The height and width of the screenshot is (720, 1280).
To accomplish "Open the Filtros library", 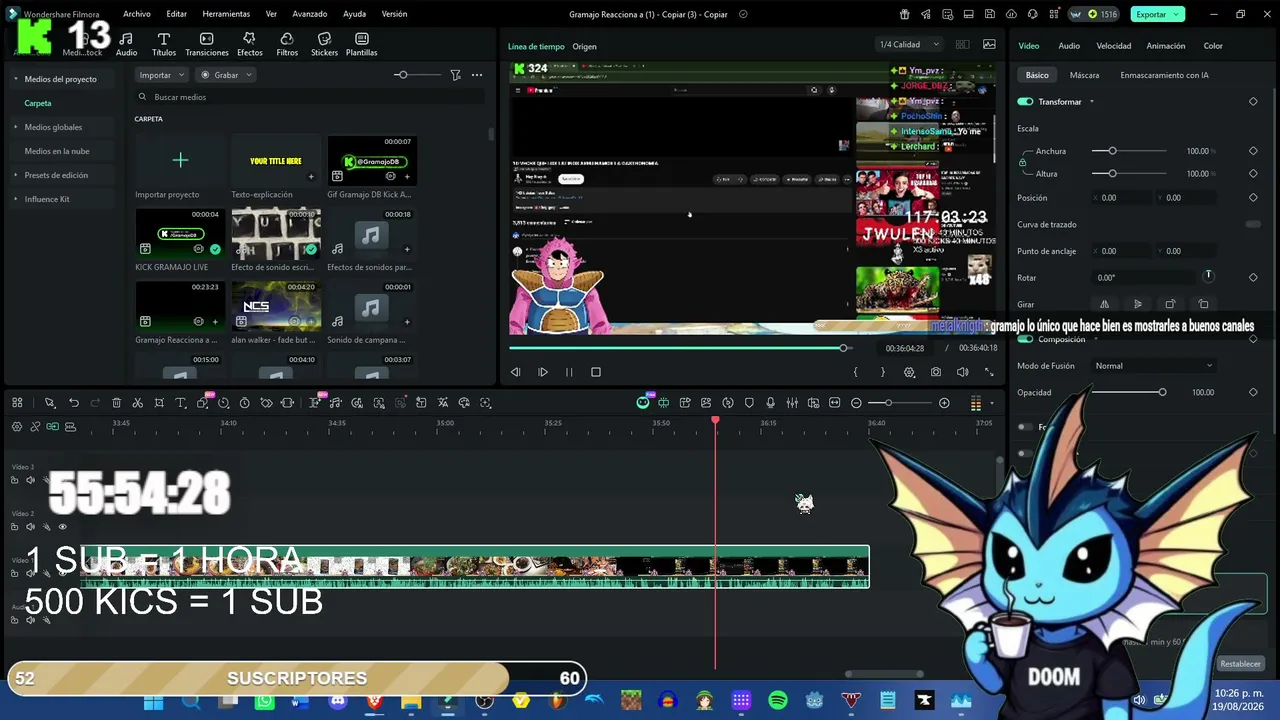I will tap(287, 44).
